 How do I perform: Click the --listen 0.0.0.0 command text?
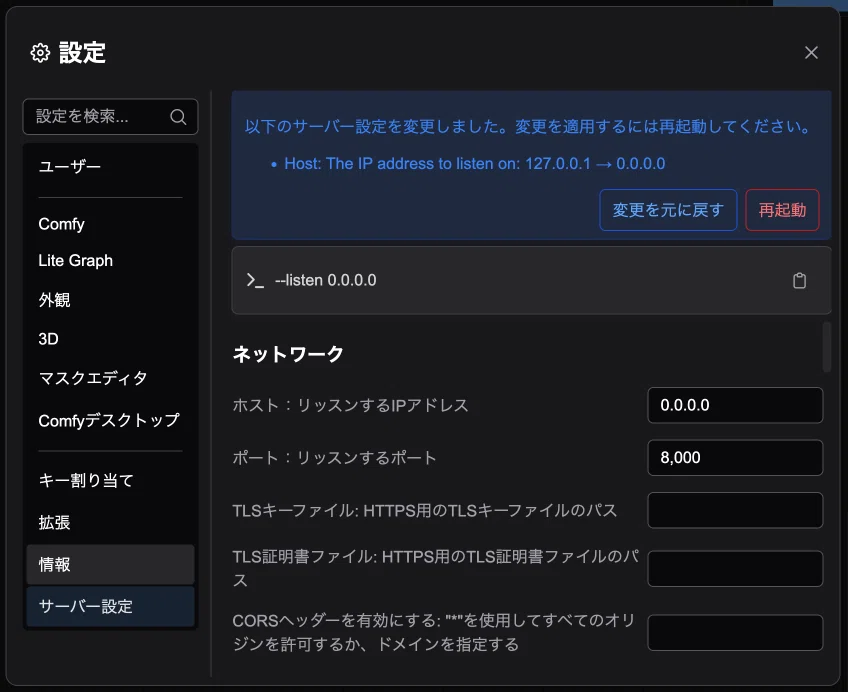(x=326, y=280)
